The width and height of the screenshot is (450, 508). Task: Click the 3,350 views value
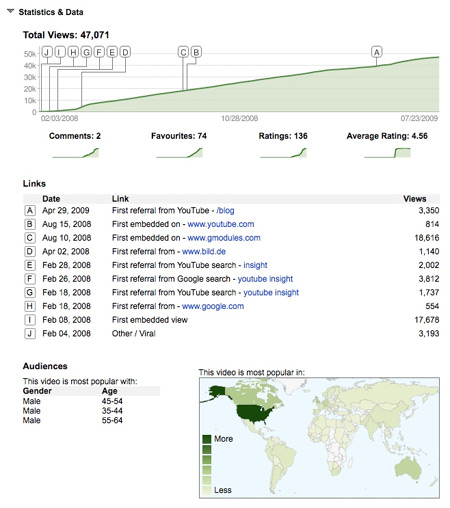(x=429, y=211)
